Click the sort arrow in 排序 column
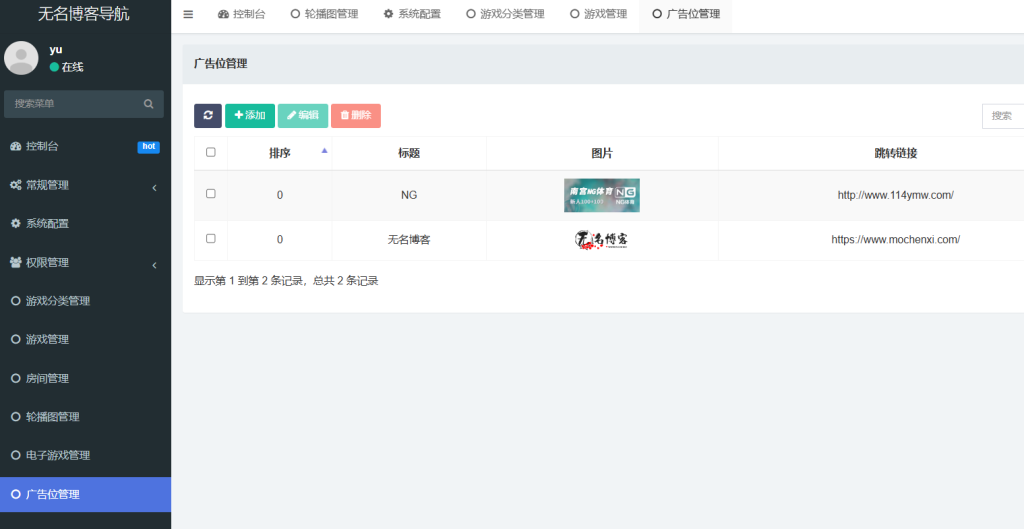 point(325,151)
